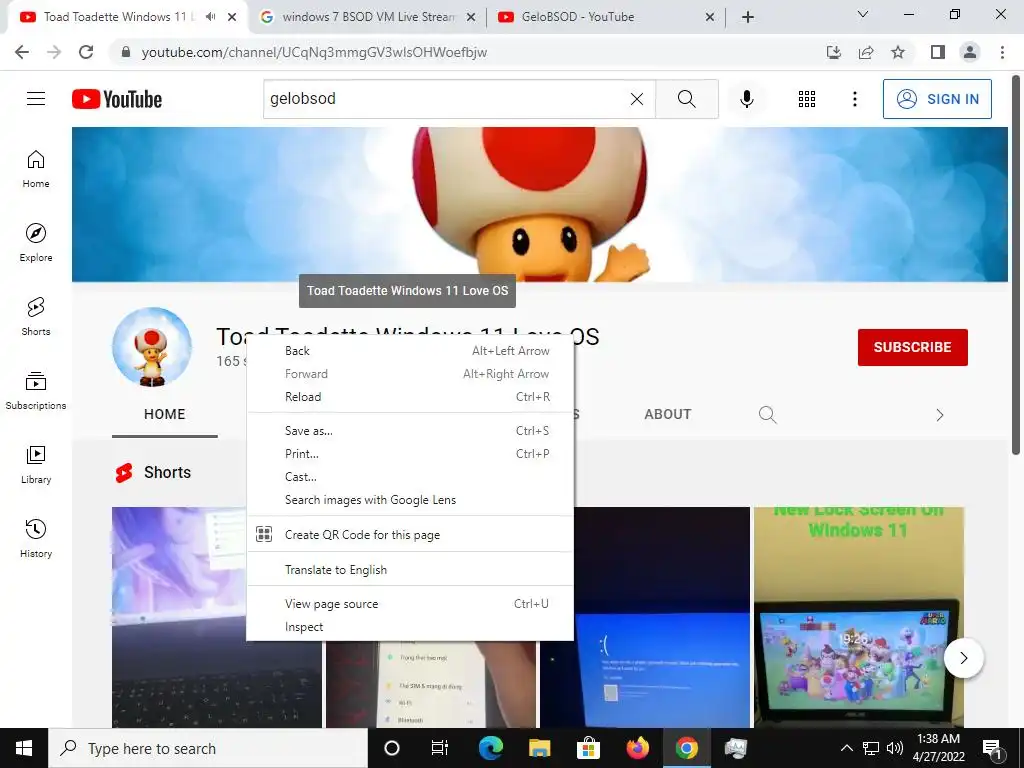Close the Toad Toadette Windows 11 tab
Viewport: 1024px width, 768px height.
tap(232, 17)
